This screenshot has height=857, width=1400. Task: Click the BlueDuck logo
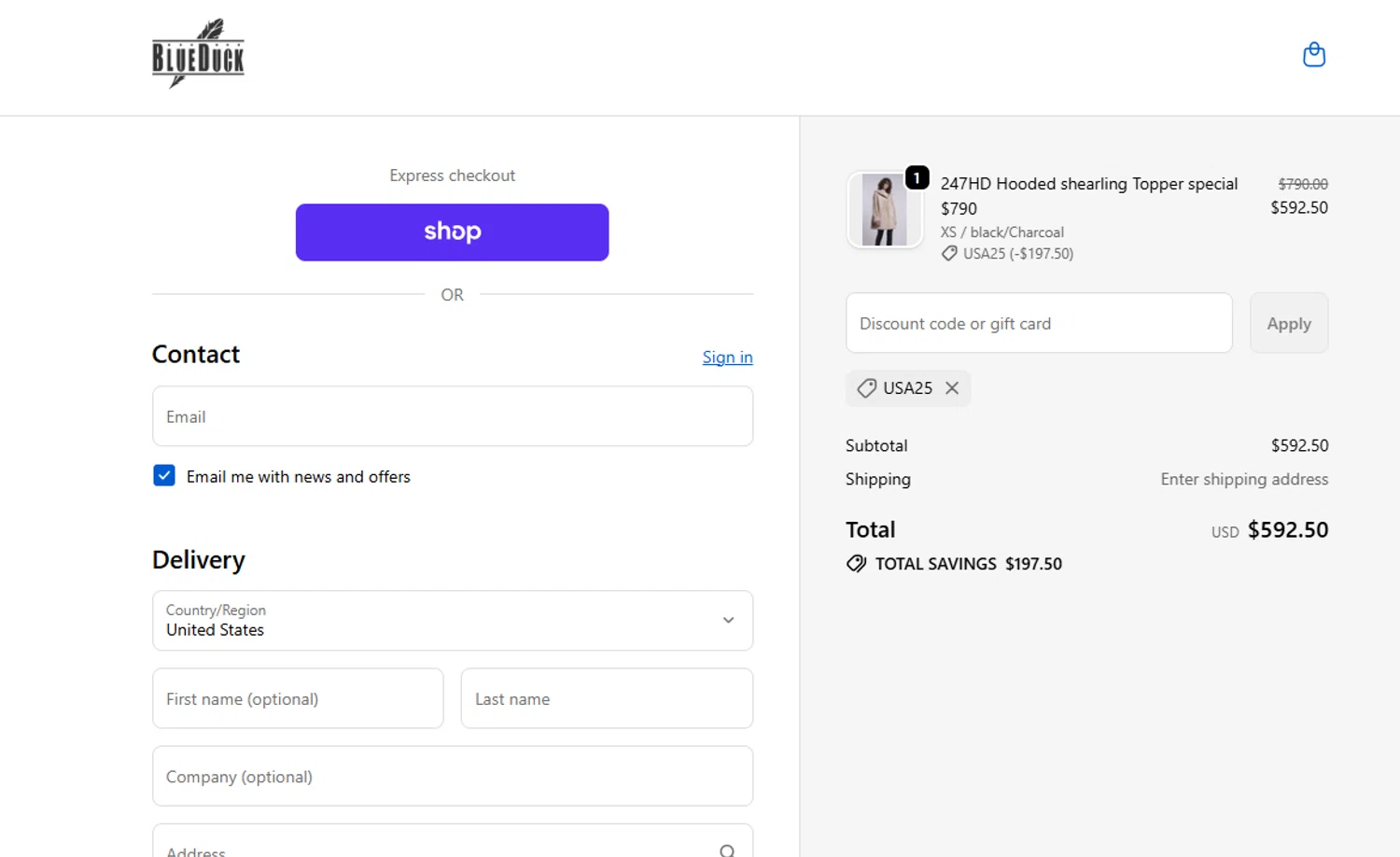[198, 54]
